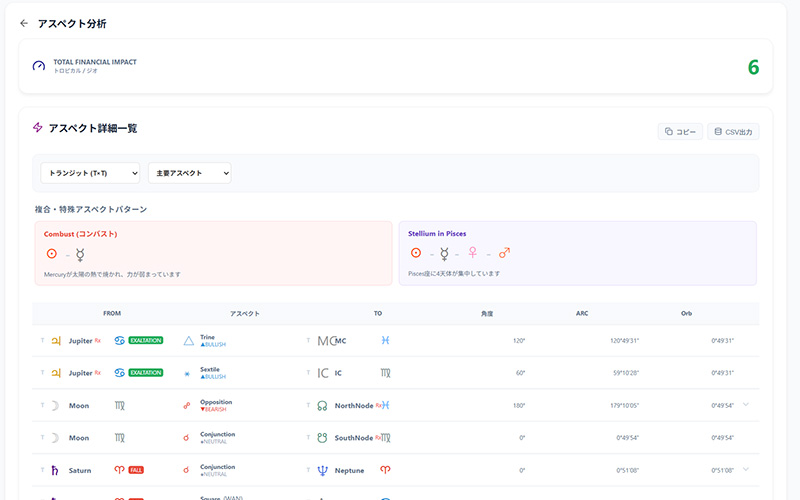Screen dimensions: 800x500
Task: Click the Saturn planet glyph
Action: pos(55,469)
